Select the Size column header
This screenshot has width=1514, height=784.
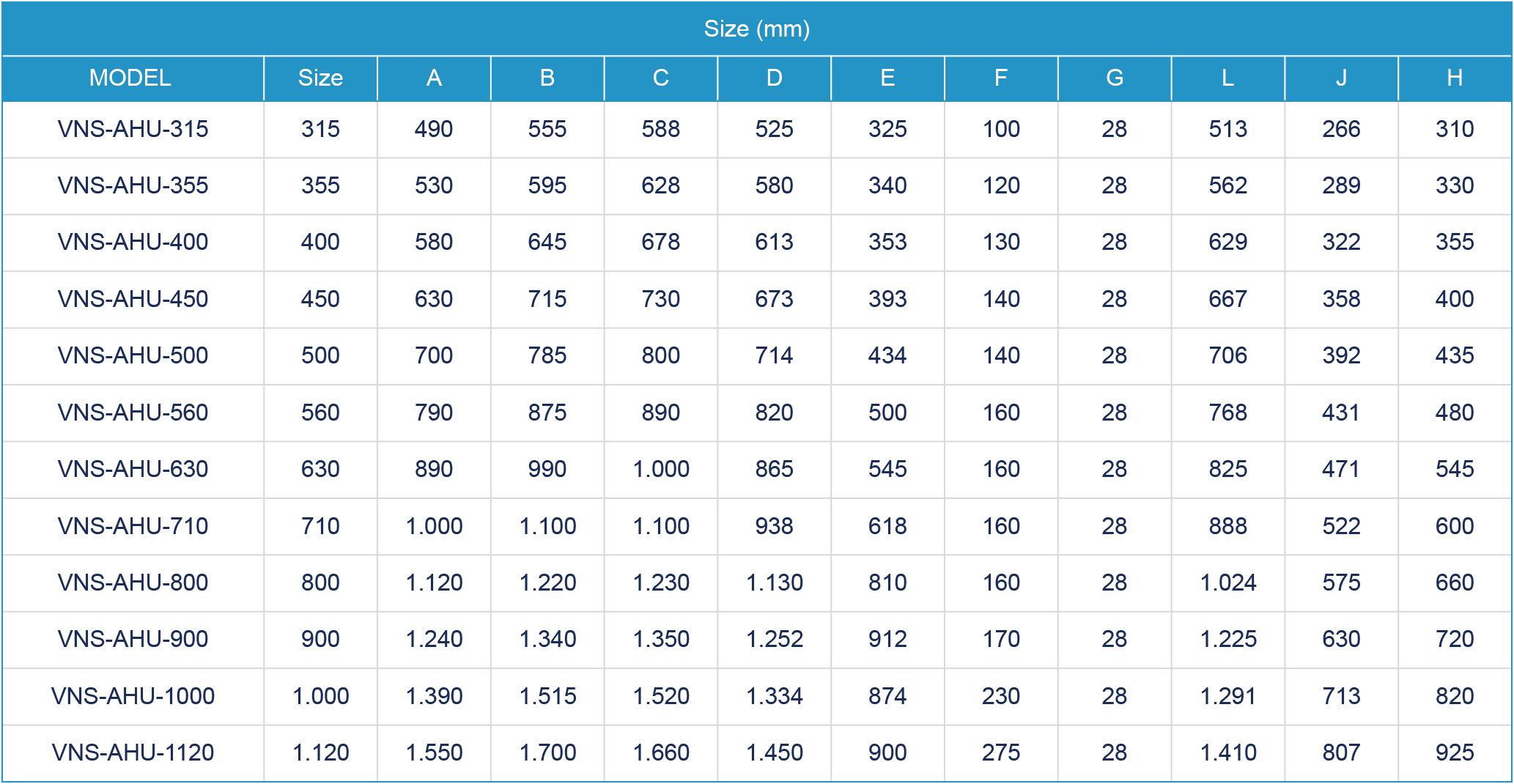pyautogui.click(x=320, y=78)
